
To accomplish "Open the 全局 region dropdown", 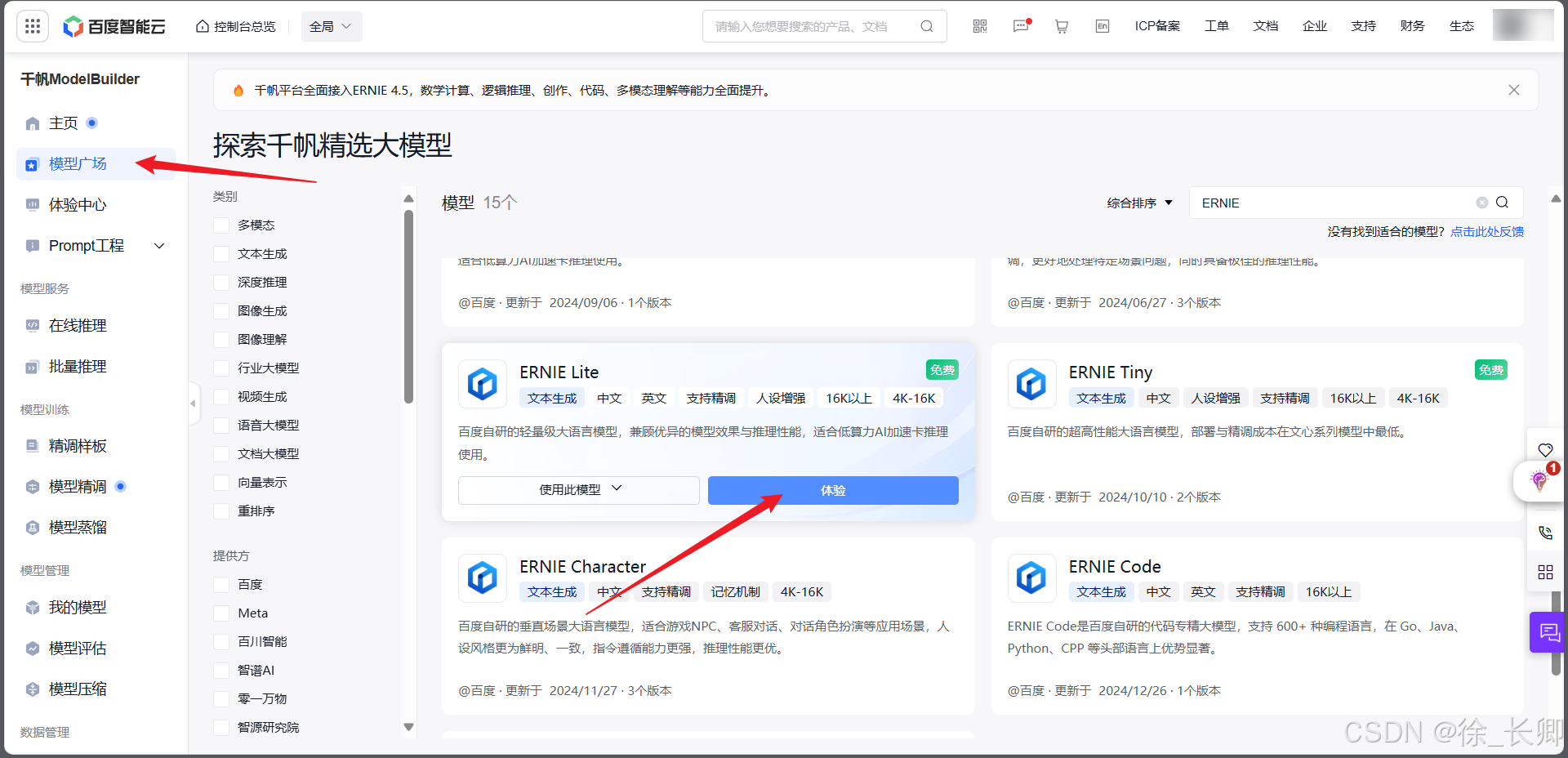I will point(331,26).
